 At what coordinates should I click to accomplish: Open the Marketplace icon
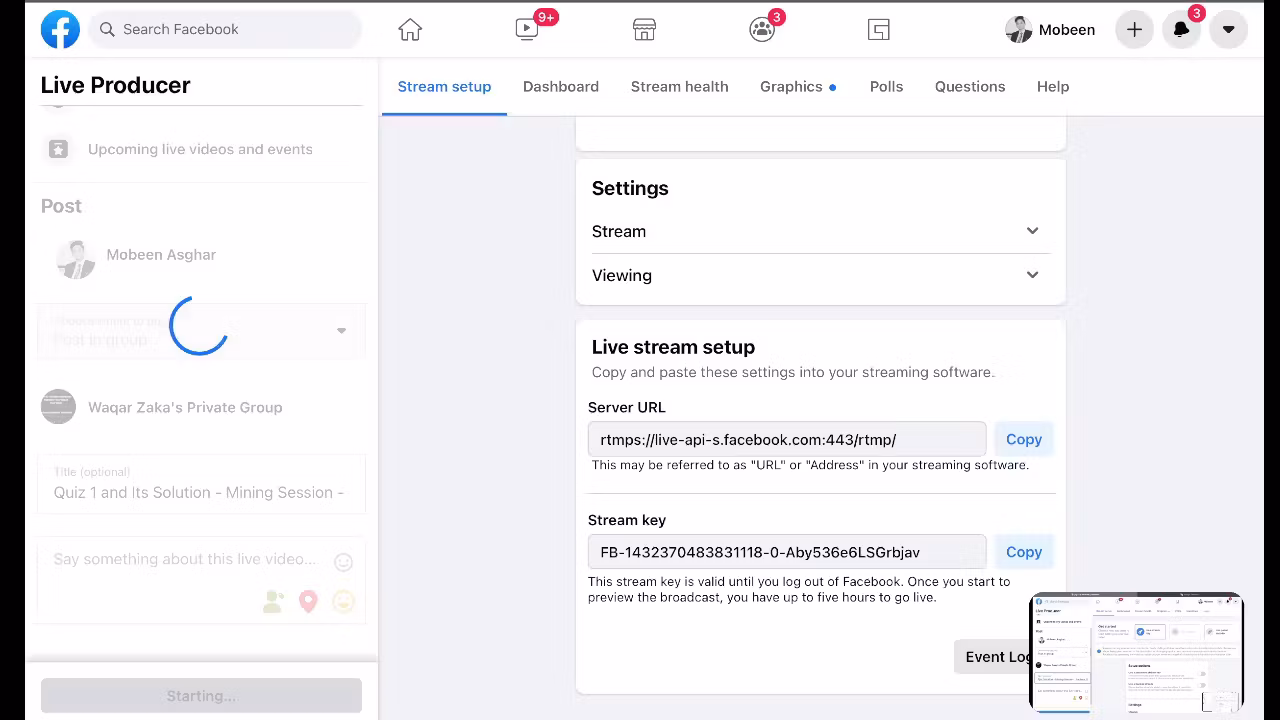644,30
